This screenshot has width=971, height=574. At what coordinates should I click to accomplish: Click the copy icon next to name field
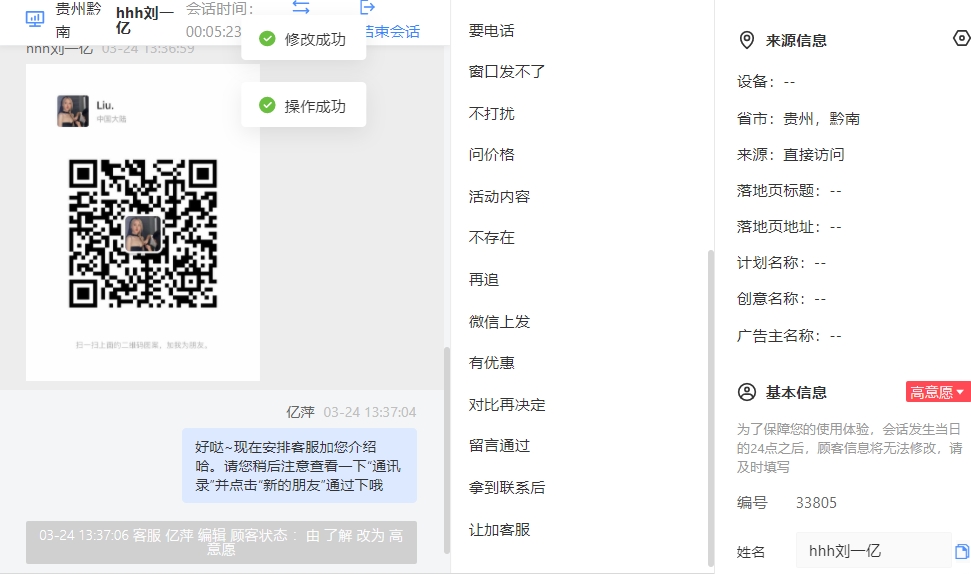(962, 551)
